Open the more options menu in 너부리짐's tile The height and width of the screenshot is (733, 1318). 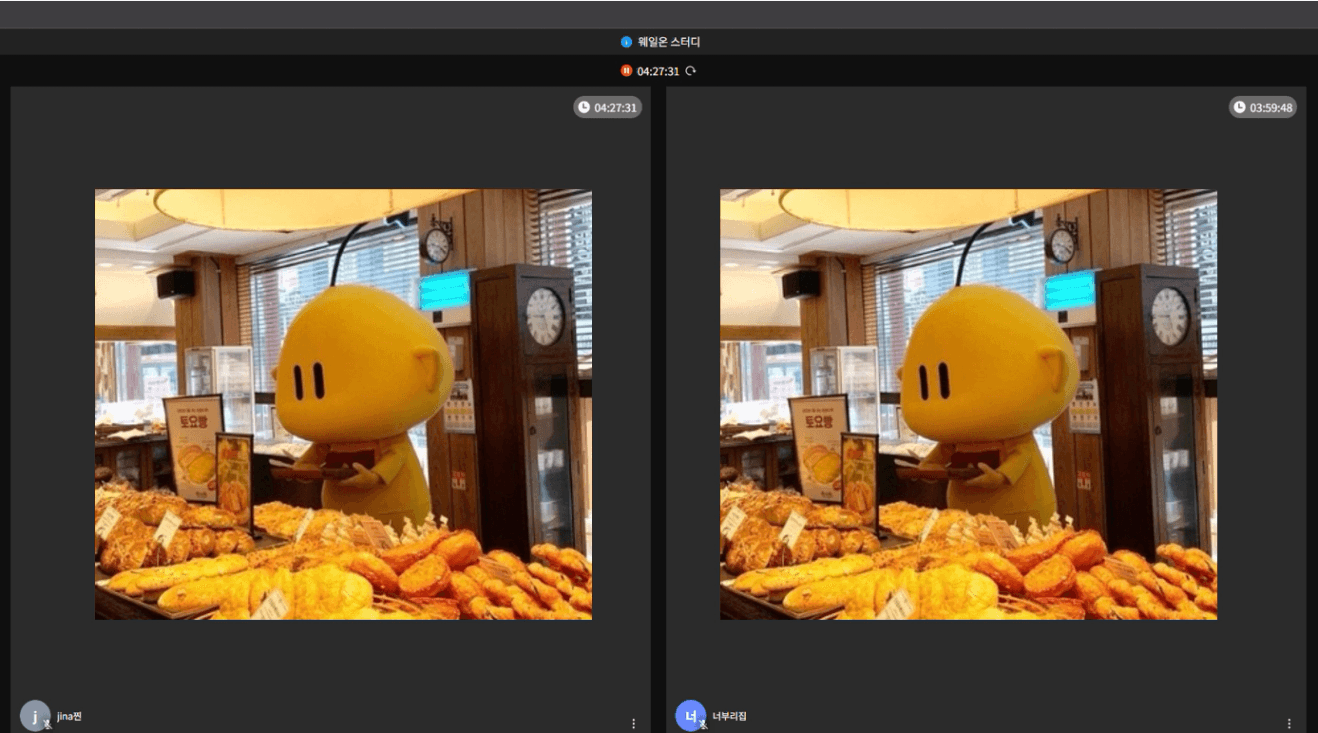tap(1288, 723)
